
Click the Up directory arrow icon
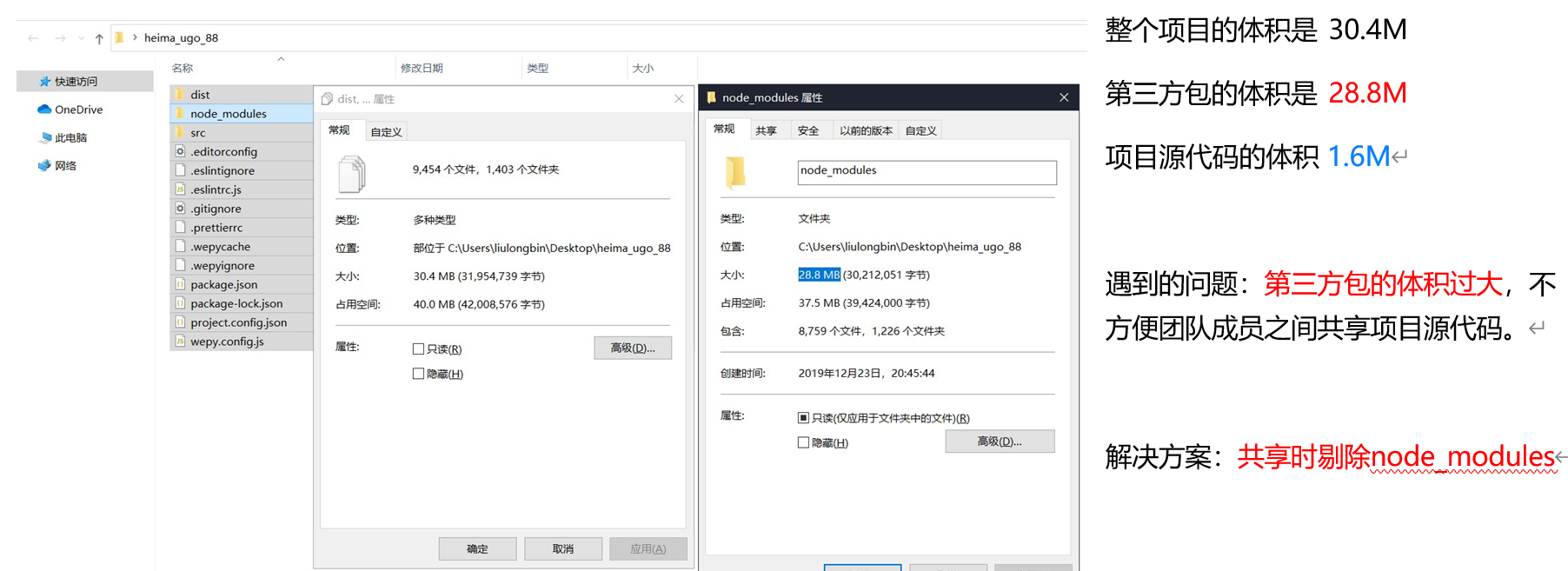(99, 38)
